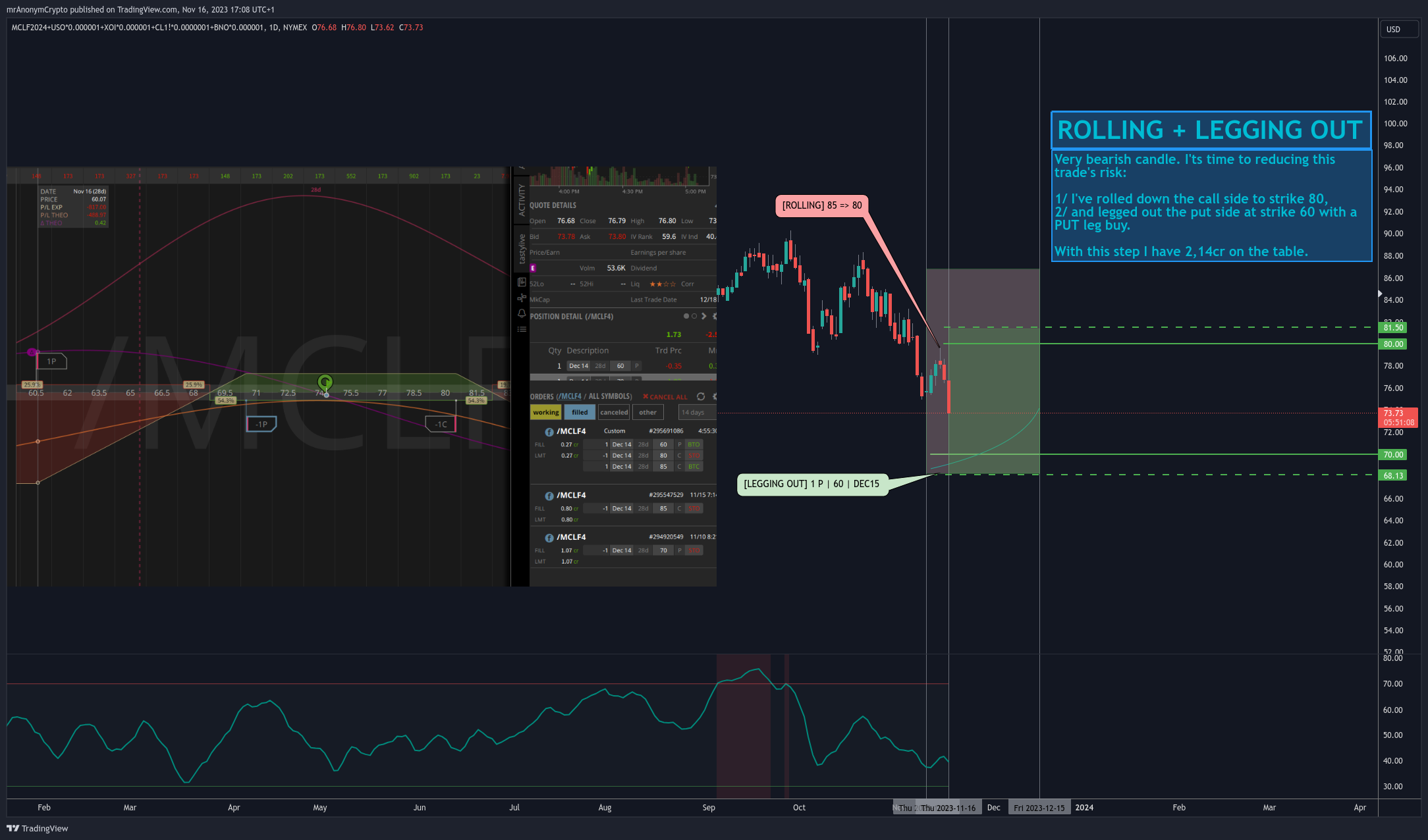Click the Dec 14 expiry in Position Detail row
1428x840 pixels.
[578, 366]
